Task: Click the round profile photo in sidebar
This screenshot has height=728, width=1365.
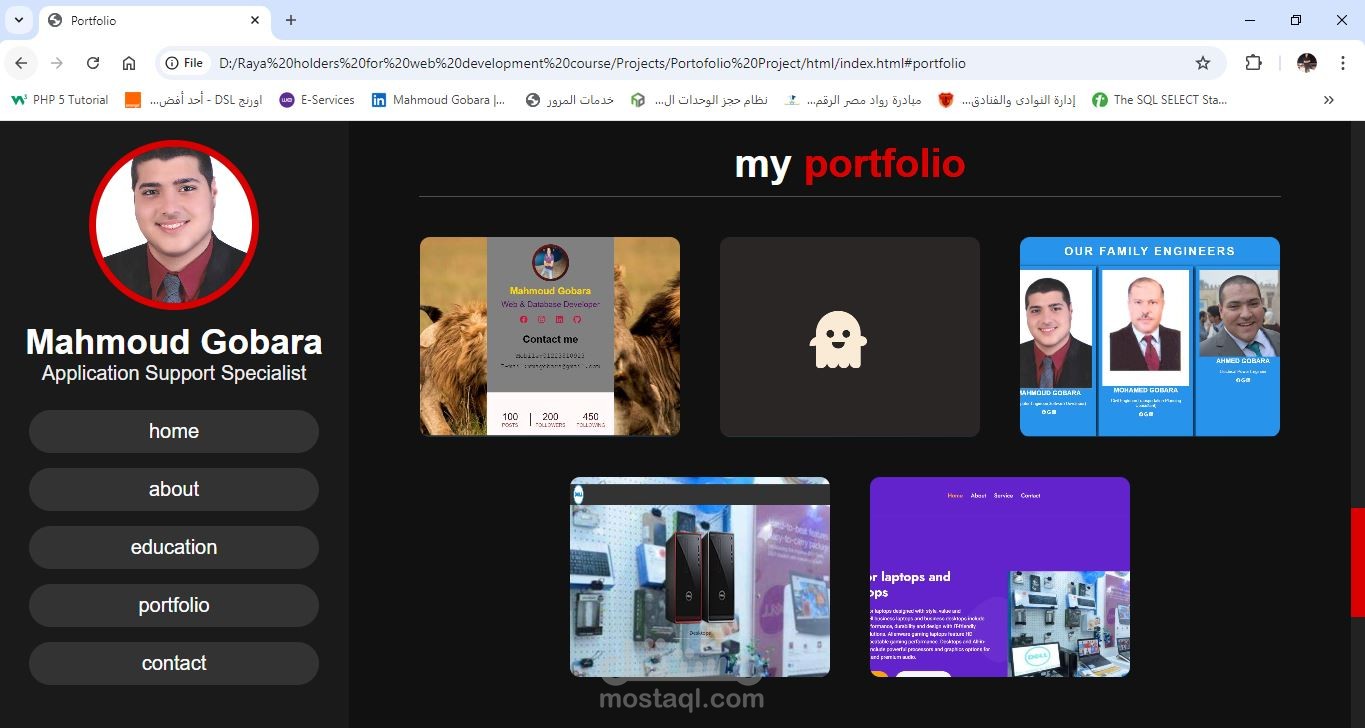Action: coord(174,225)
